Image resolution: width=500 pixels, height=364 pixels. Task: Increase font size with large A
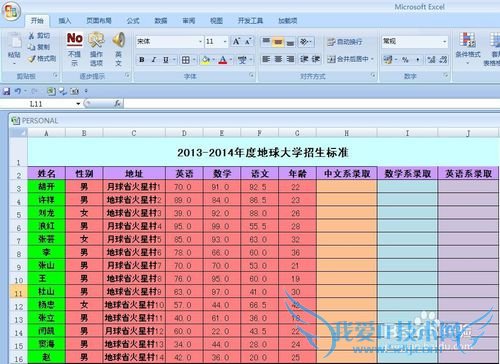coord(236,41)
